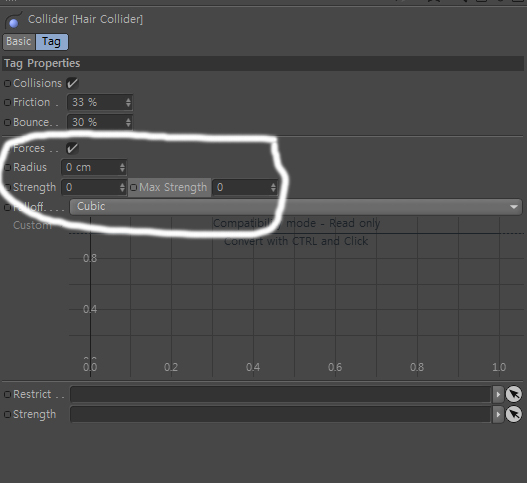527x483 pixels.
Task: Click the Bounce value stepper arrows
Action: [128, 122]
